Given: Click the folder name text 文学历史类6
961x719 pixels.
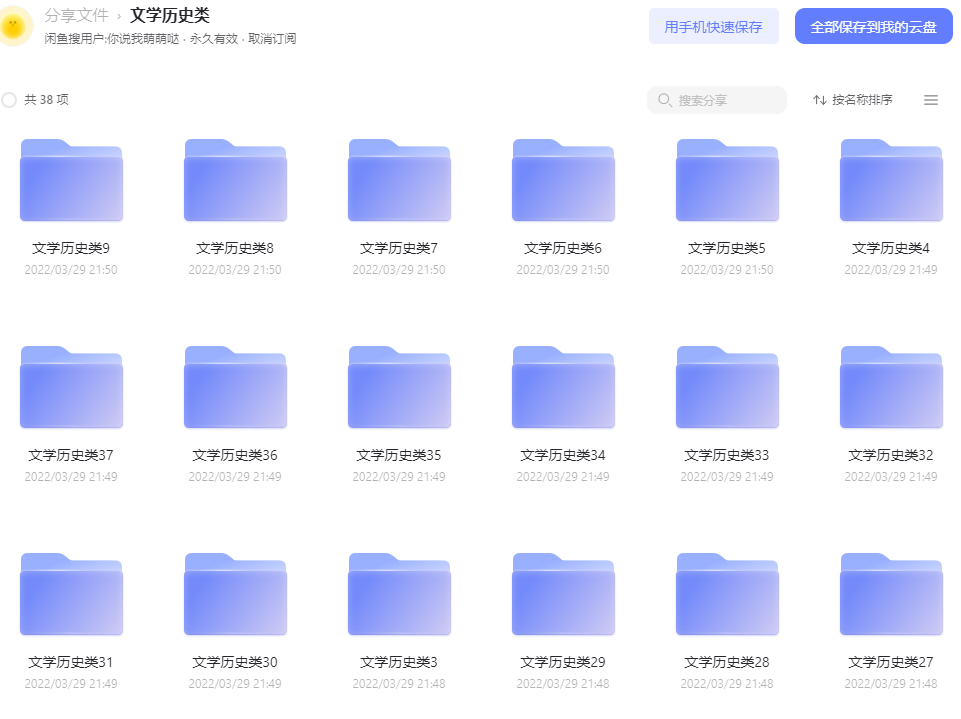Looking at the screenshot, I should 563,248.
